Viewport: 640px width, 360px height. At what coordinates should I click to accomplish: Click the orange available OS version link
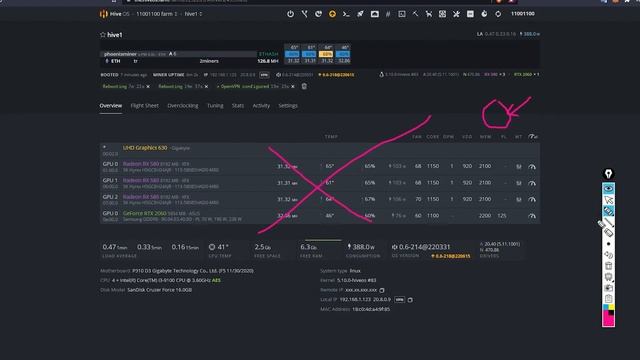coord(451,256)
